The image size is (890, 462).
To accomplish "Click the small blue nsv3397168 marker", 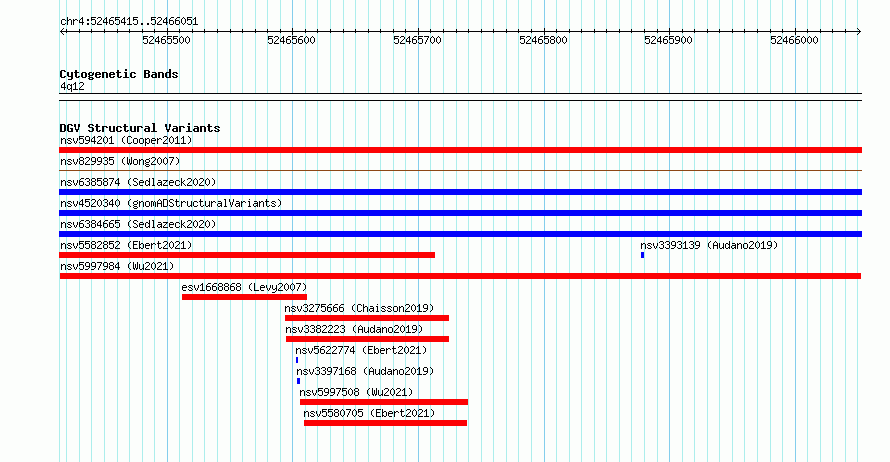I will tap(299, 381).
